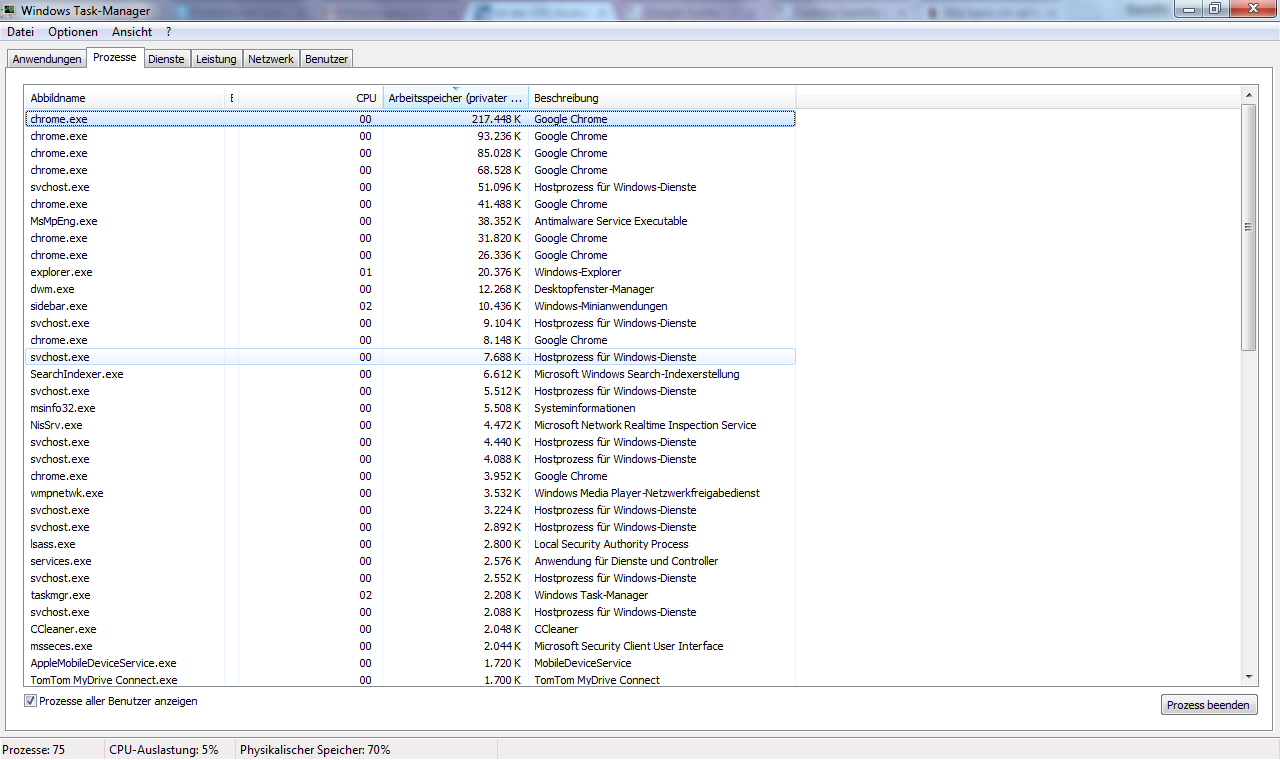Select the TomTom MyDrive Connect.exe row
Viewport: 1280px width, 760px height.
click(x=410, y=680)
